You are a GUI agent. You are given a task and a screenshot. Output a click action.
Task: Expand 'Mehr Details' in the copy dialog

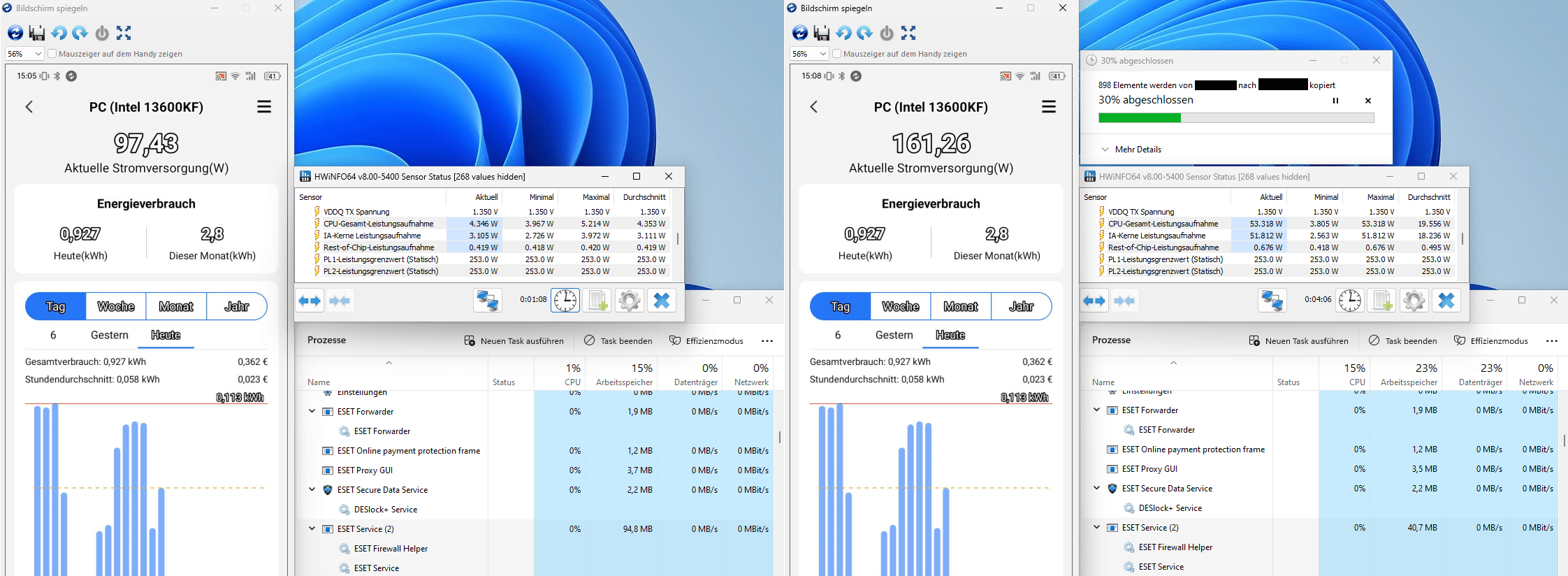(x=1131, y=150)
